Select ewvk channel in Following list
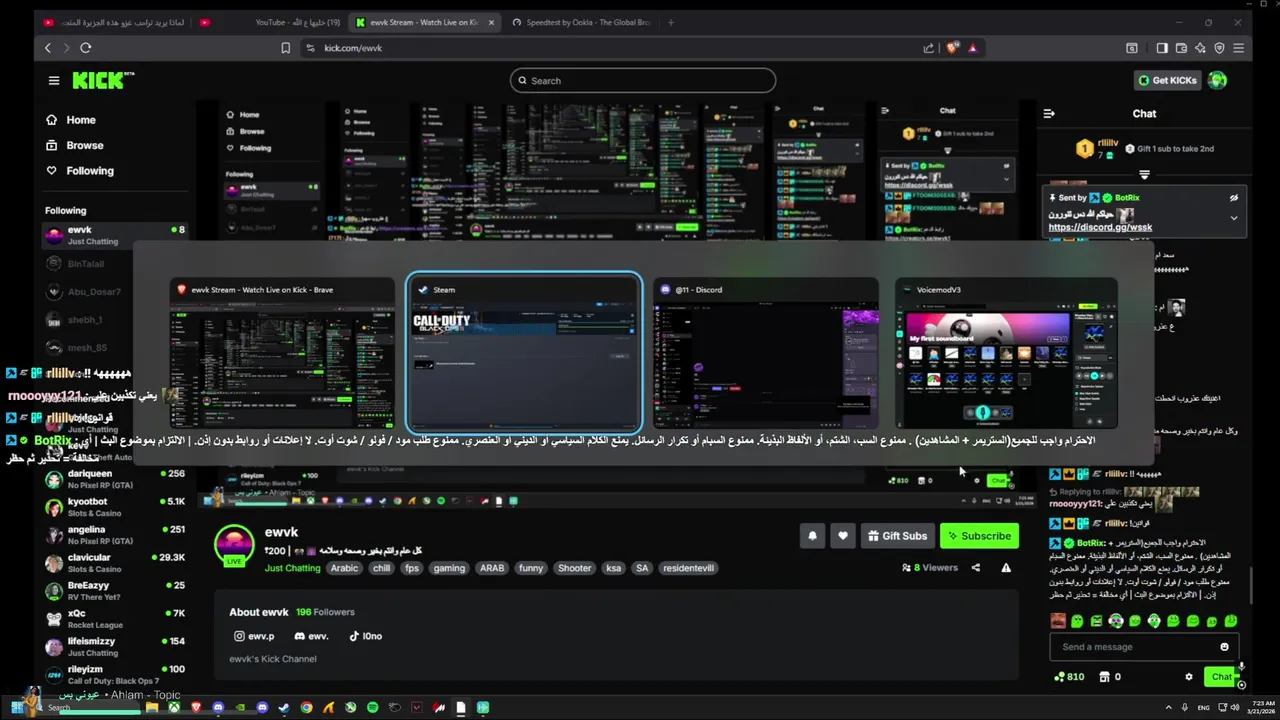The height and width of the screenshot is (720, 1280). [113, 235]
